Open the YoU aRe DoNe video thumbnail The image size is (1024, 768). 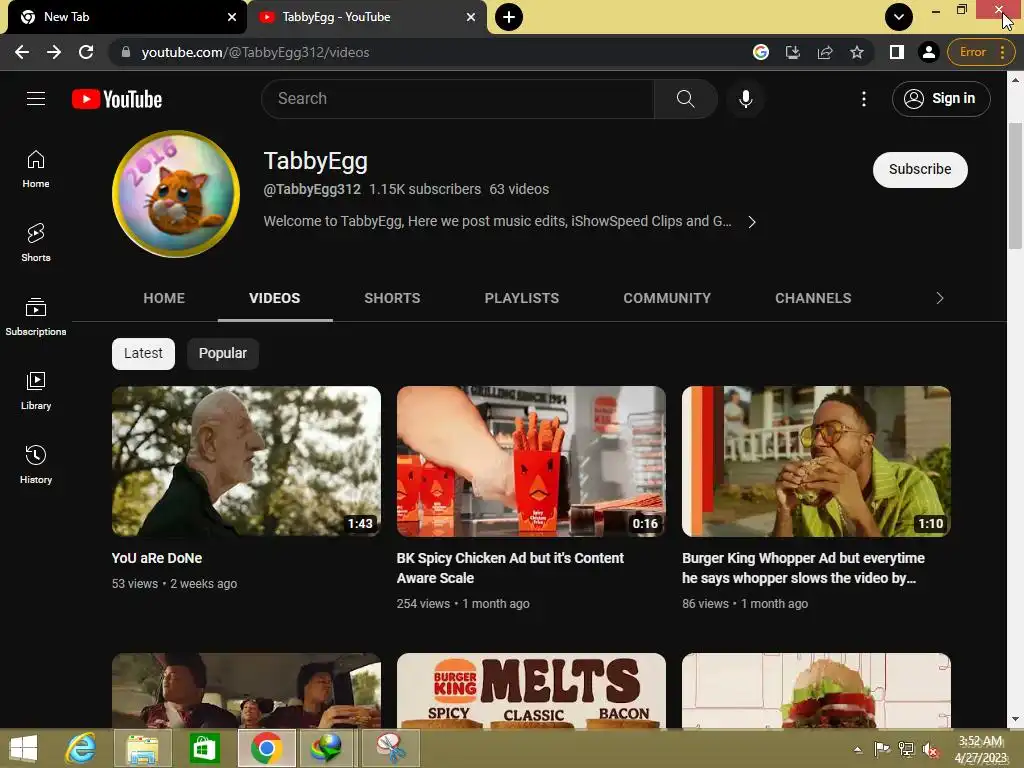click(246, 461)
